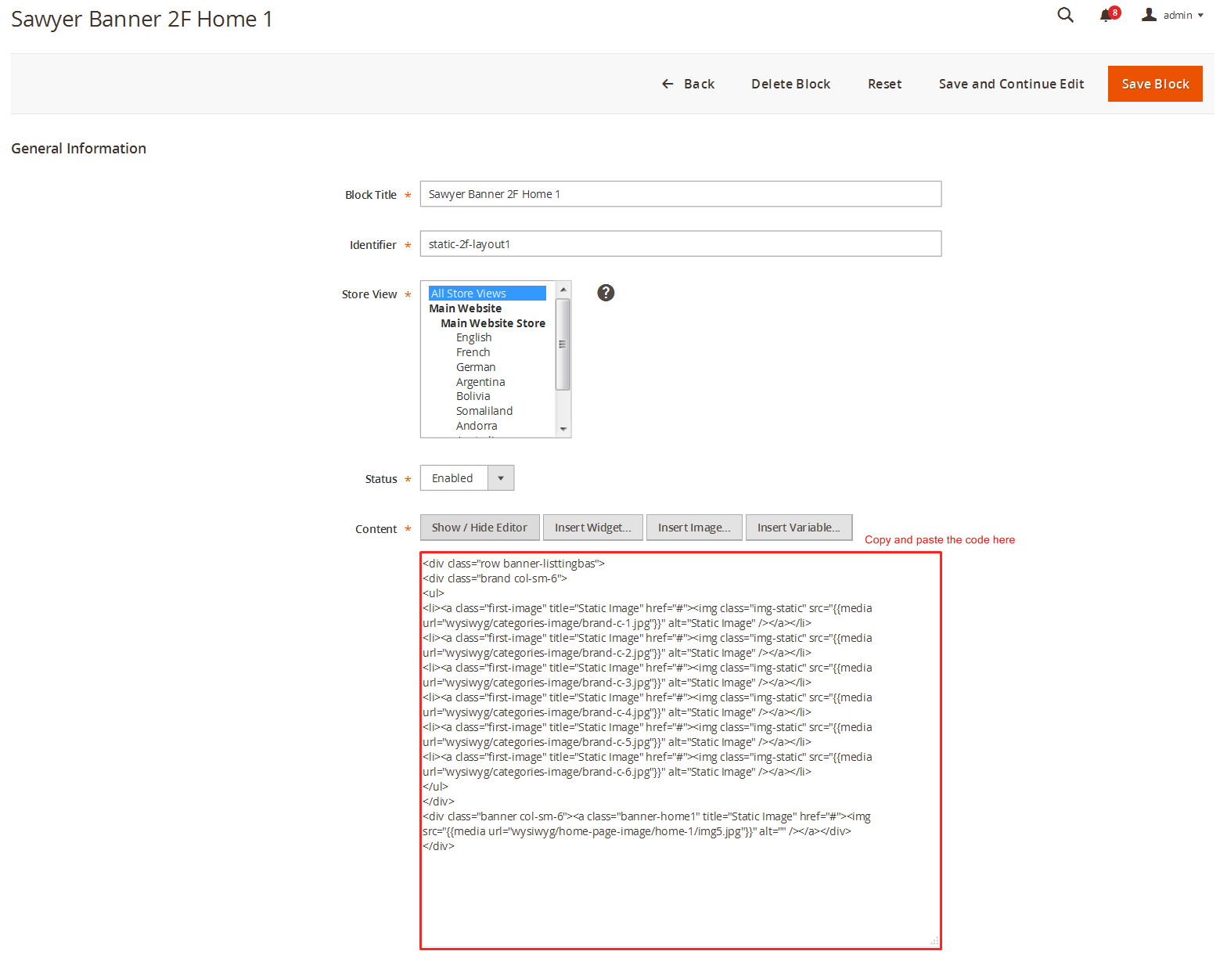
Task: Click the back arrow icon beside Back
Action: [667, 84]
